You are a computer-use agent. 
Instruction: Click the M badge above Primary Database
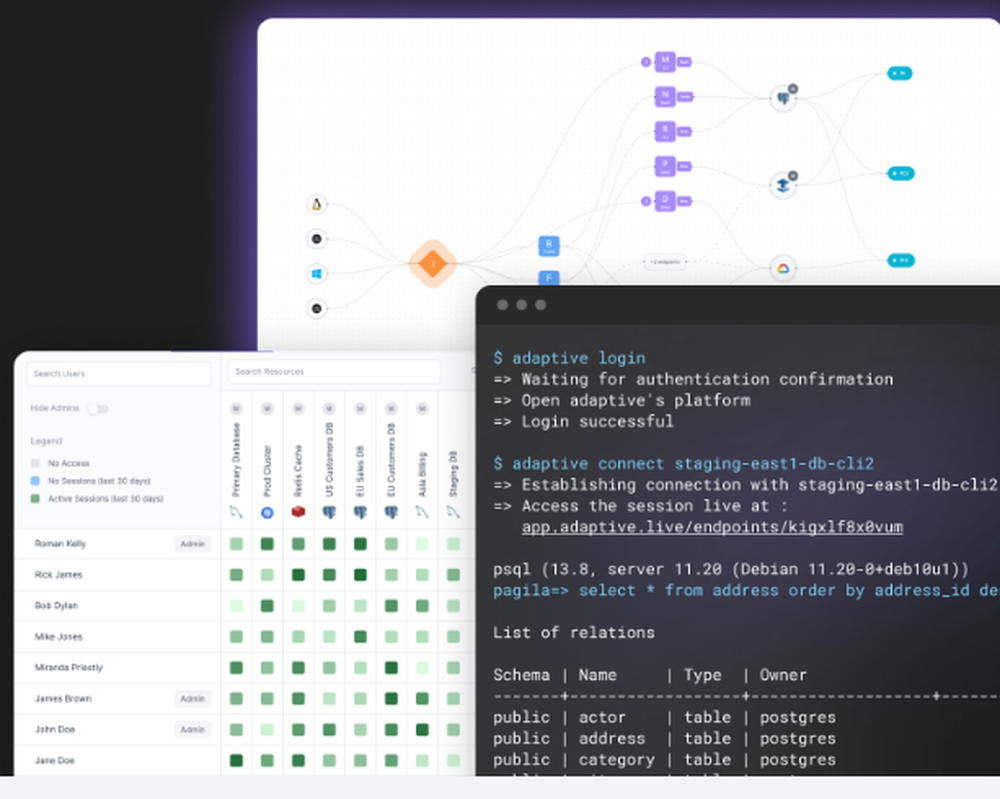236,408
